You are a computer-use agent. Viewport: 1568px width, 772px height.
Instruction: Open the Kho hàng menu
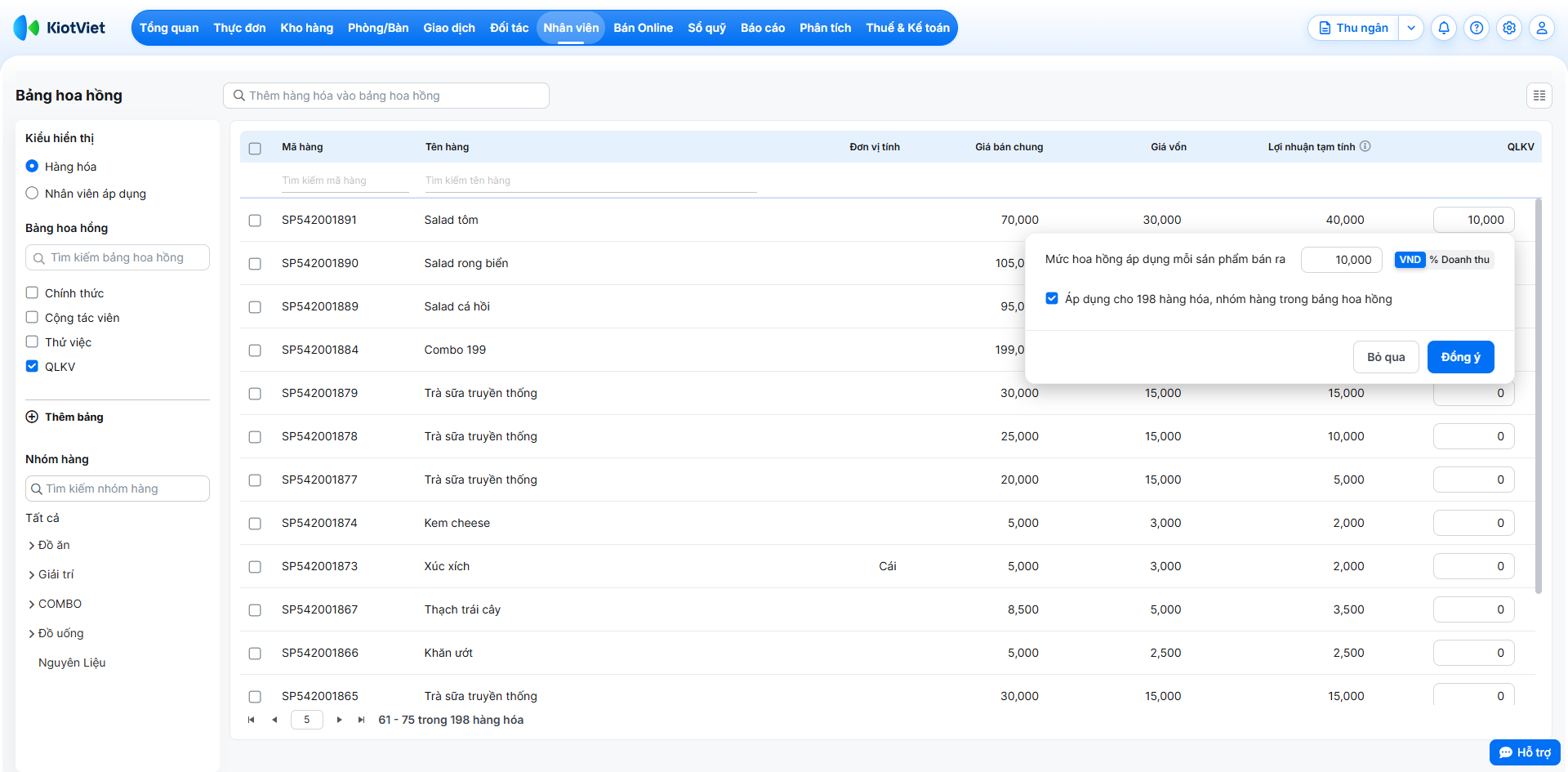coord(306,28)
